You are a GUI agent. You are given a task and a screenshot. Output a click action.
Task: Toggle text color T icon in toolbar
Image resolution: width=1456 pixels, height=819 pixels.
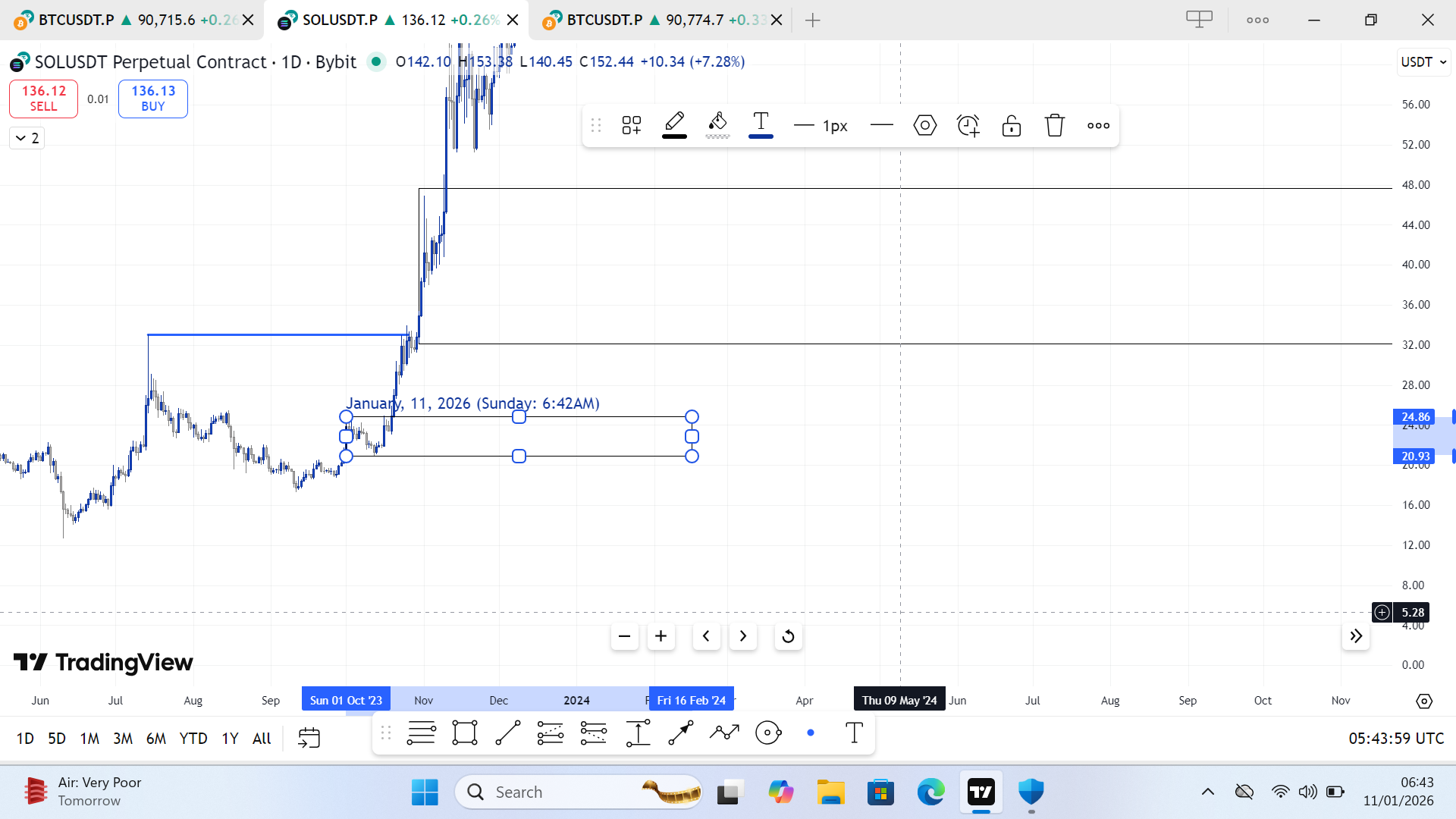[761, 124]
